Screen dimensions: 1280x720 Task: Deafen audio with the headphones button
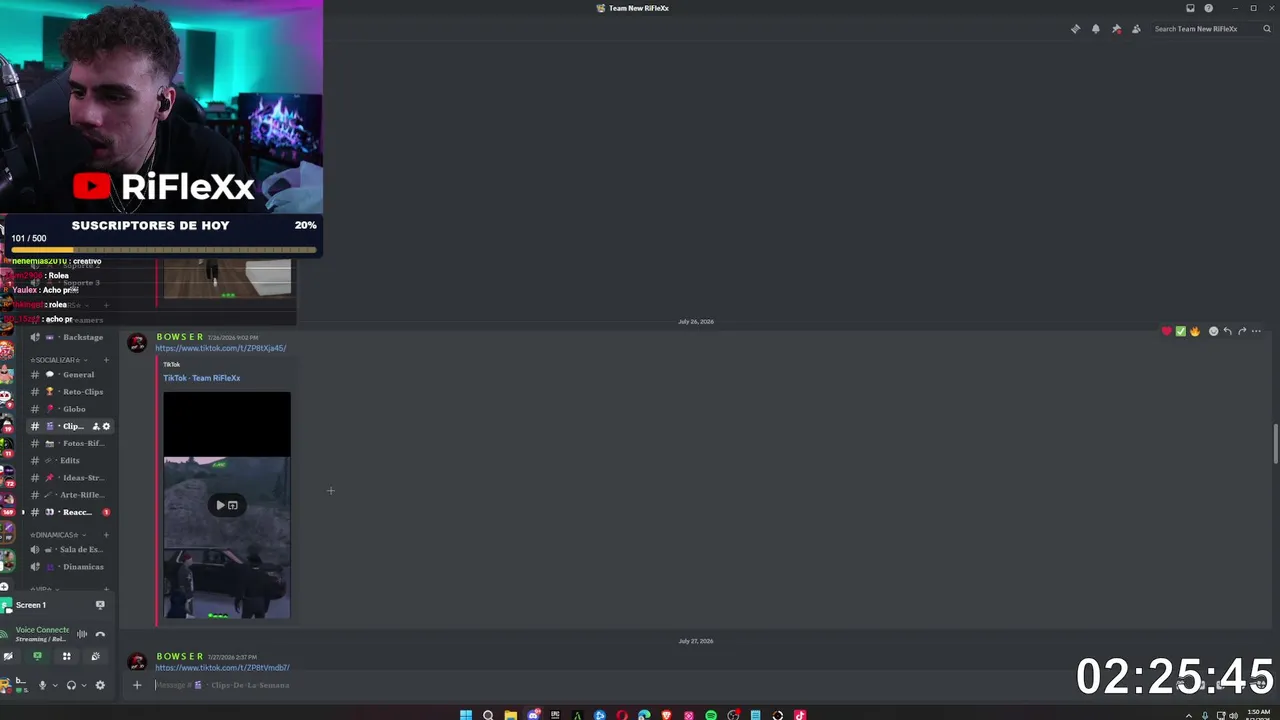71,685
